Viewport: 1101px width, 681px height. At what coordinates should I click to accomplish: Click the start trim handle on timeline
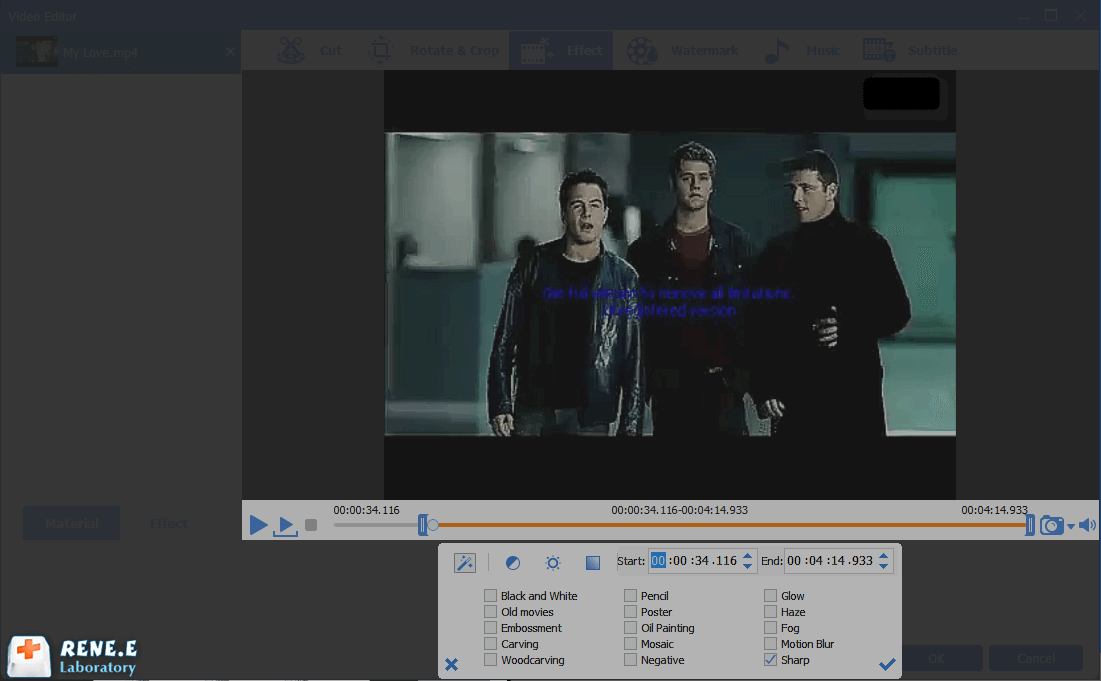tap(423, 524)
